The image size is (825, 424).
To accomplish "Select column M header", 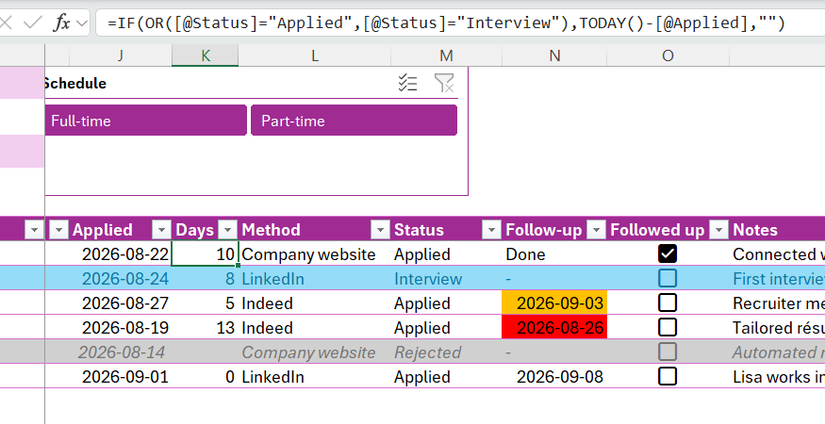I will pos(446,55).
